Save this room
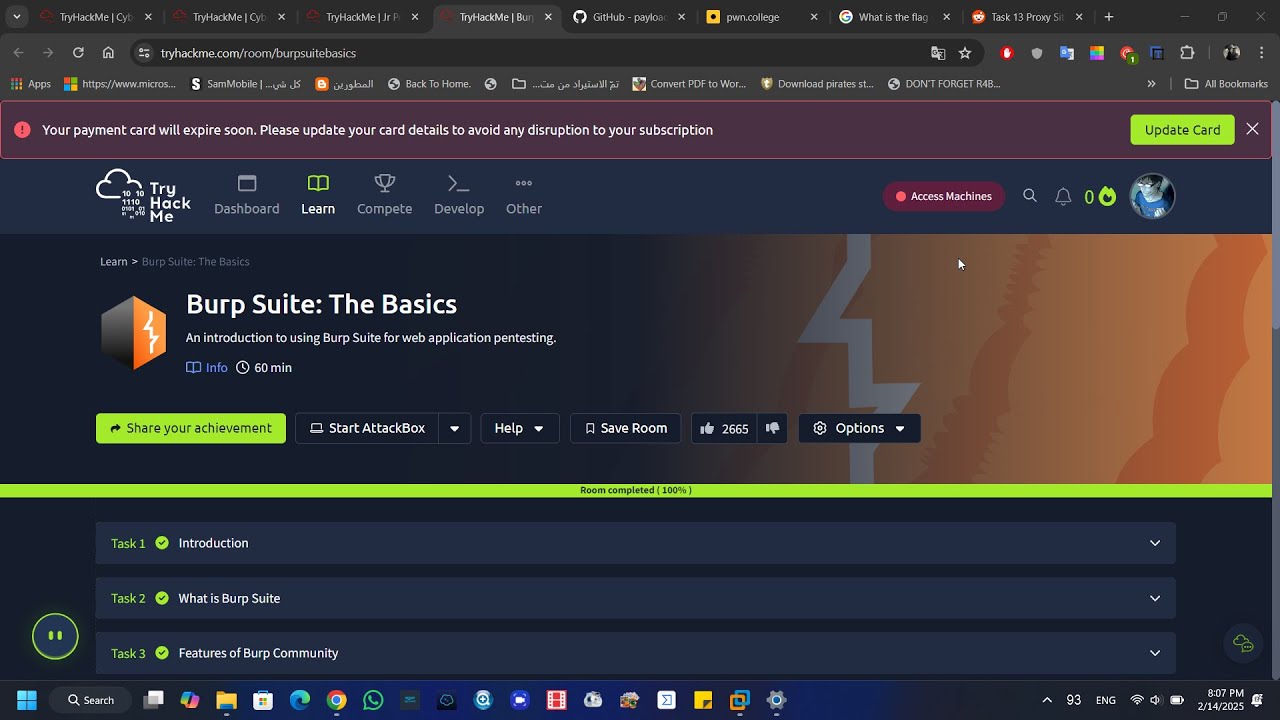 click(x=626, y=428)
